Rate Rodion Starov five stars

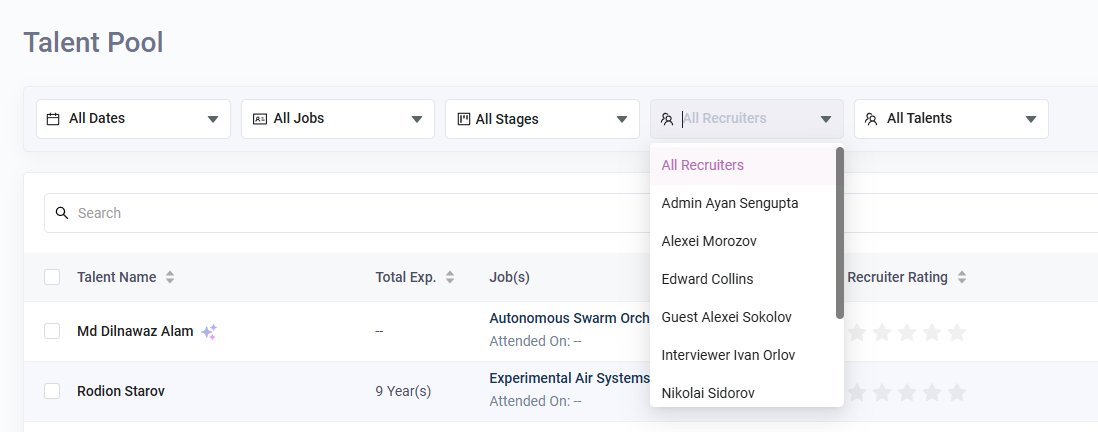957,392
